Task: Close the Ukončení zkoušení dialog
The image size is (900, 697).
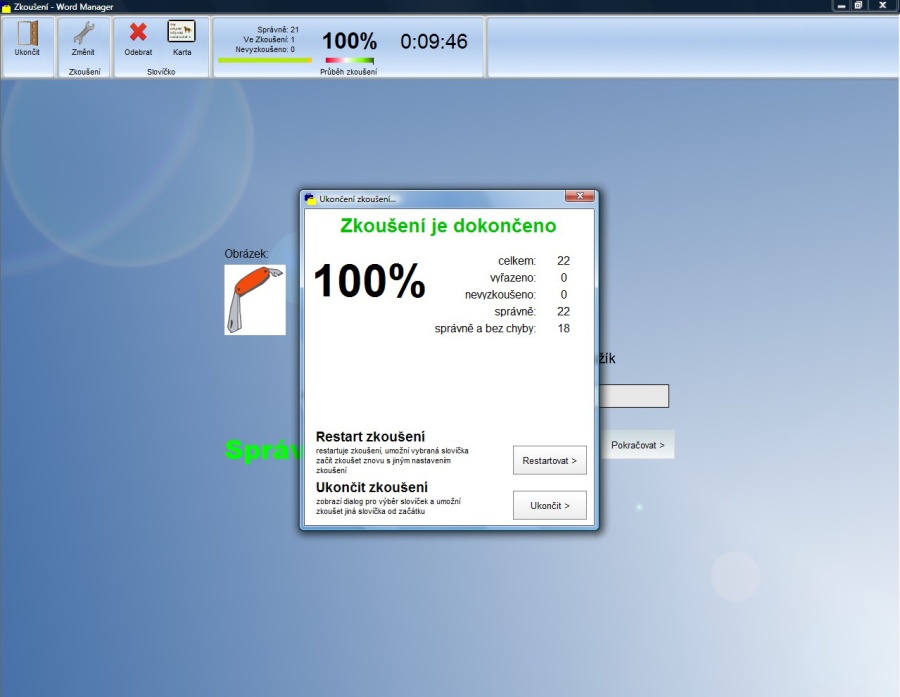Action: [x=580, y=197]
